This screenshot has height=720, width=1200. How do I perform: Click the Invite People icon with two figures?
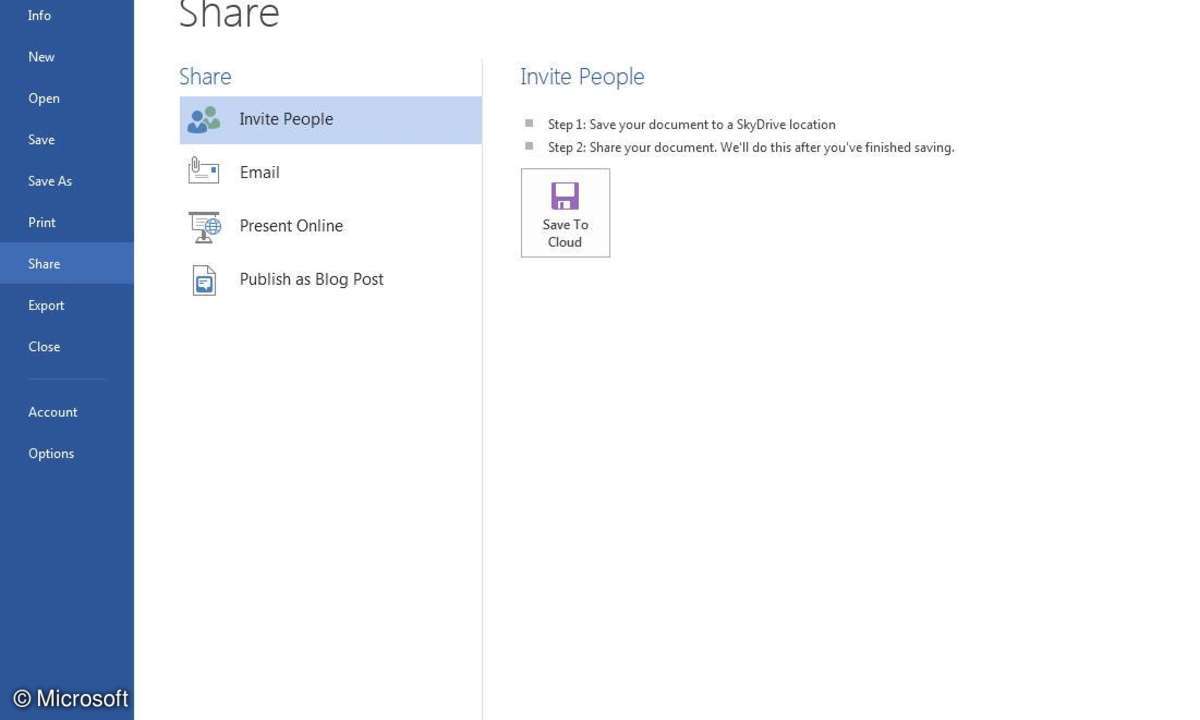(x=204, y=120)
